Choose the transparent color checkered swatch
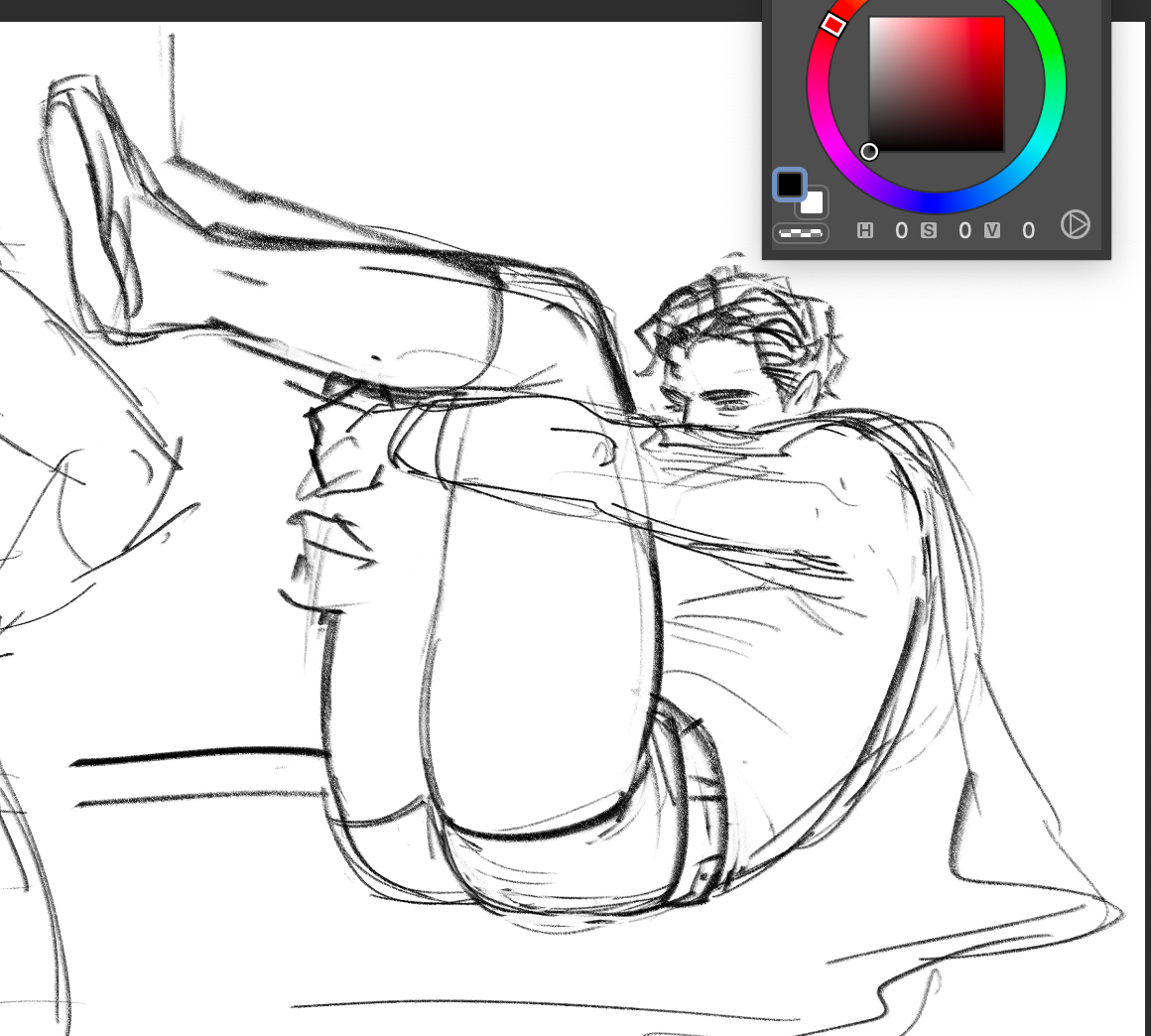Viewport: 1151px width, 1036px height. [800, 233]
